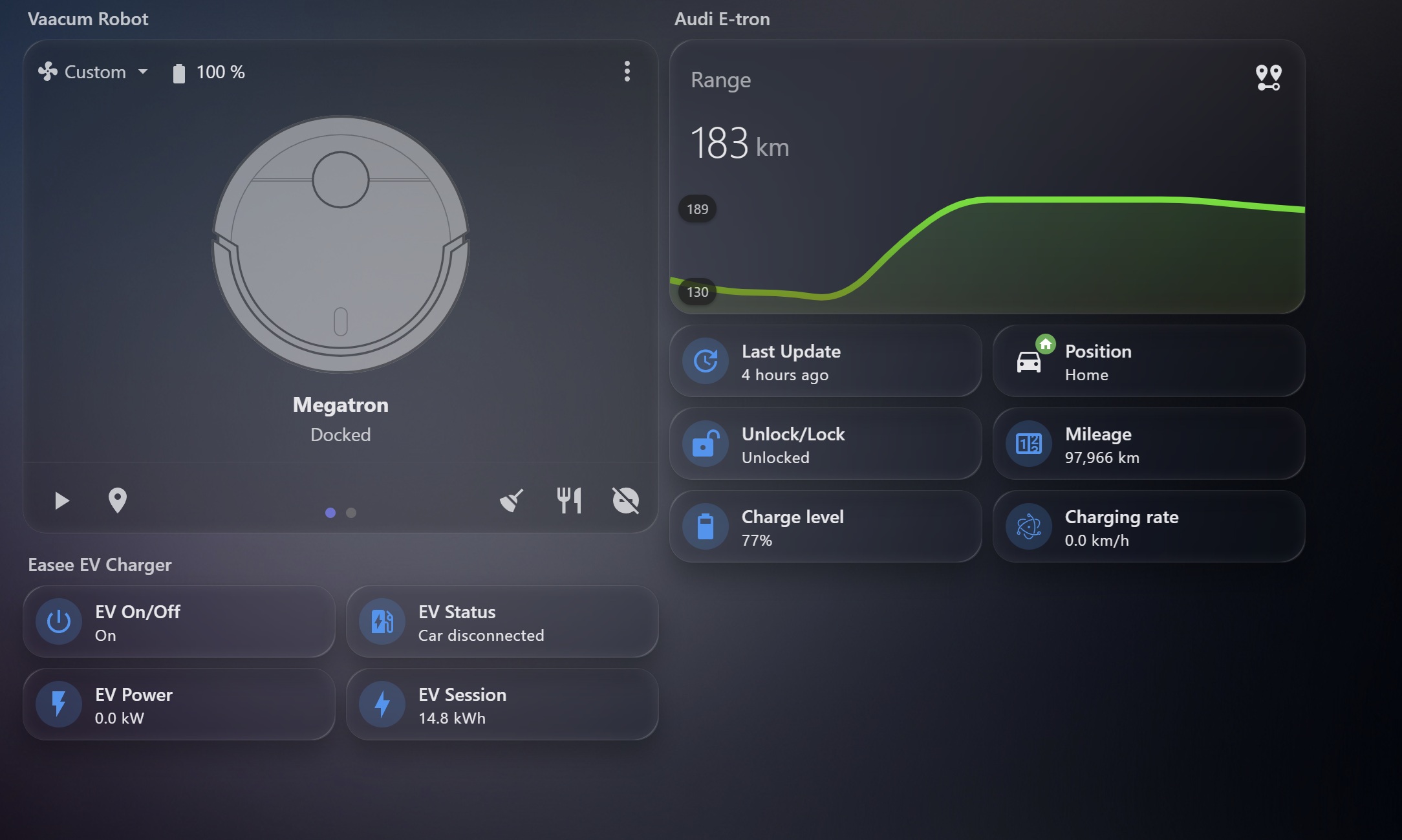Toggle EV On/Off to turn charger off
This screenshot has height=840, width=1402.
[x=178, y=621]
